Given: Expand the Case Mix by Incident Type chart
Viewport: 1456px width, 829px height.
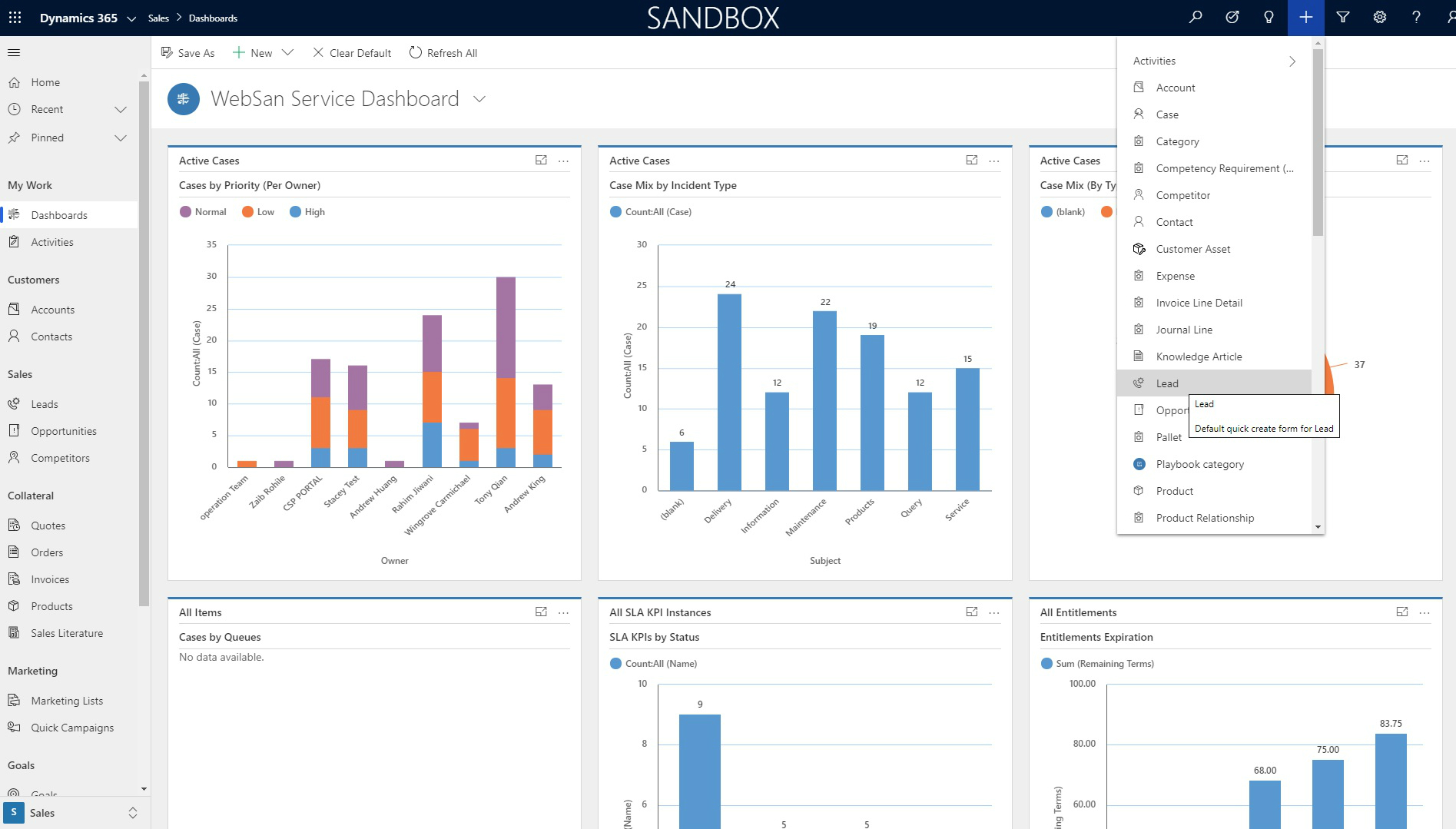Looking at the screenshot, I should point(971,160).
